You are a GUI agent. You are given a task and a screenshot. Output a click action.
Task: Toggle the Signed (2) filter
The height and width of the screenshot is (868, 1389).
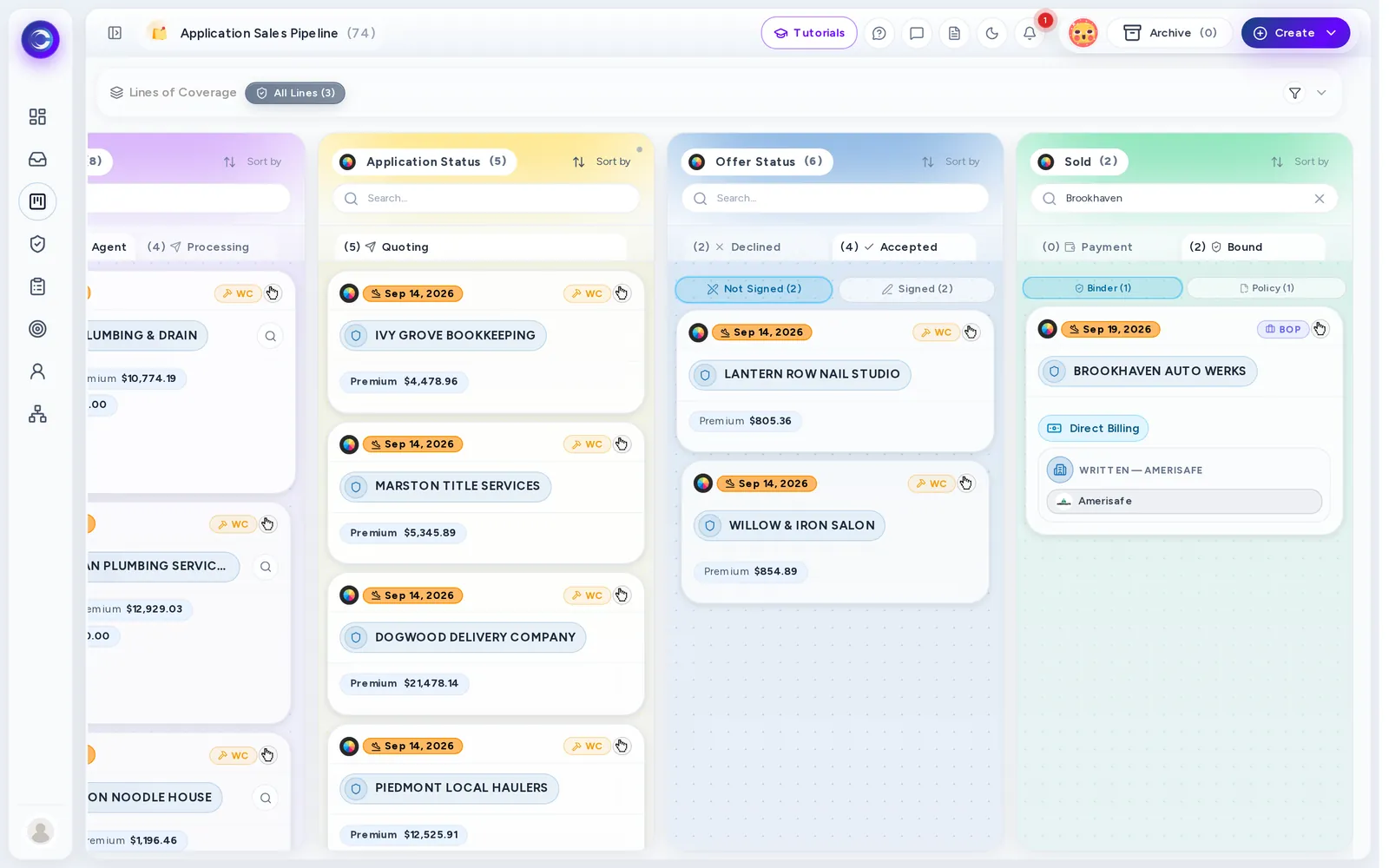917,289
